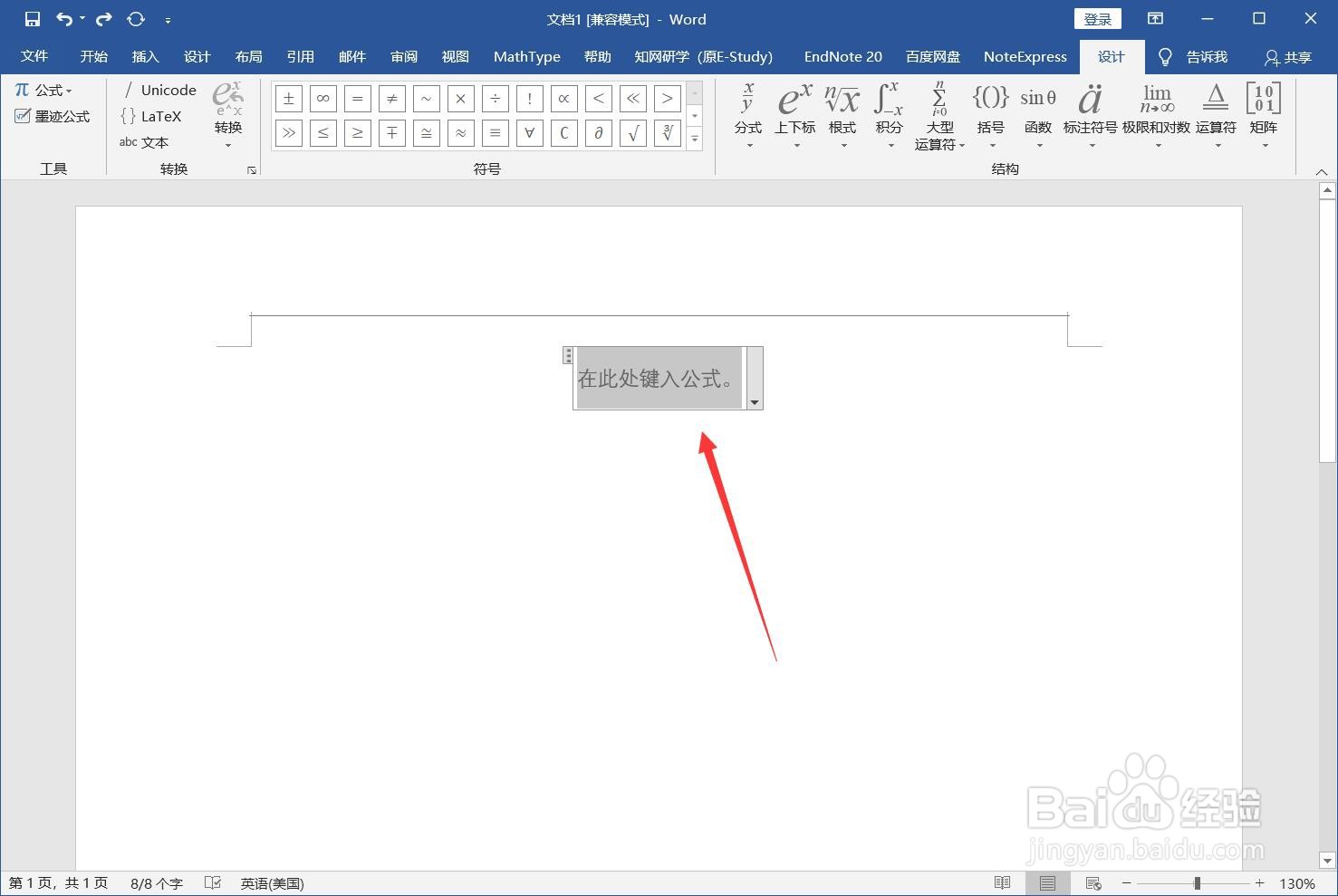Image resolution: width=1338 pixels, height=896 pixels.
Task: Open Accent structure dropdown
Action: 1091,116
